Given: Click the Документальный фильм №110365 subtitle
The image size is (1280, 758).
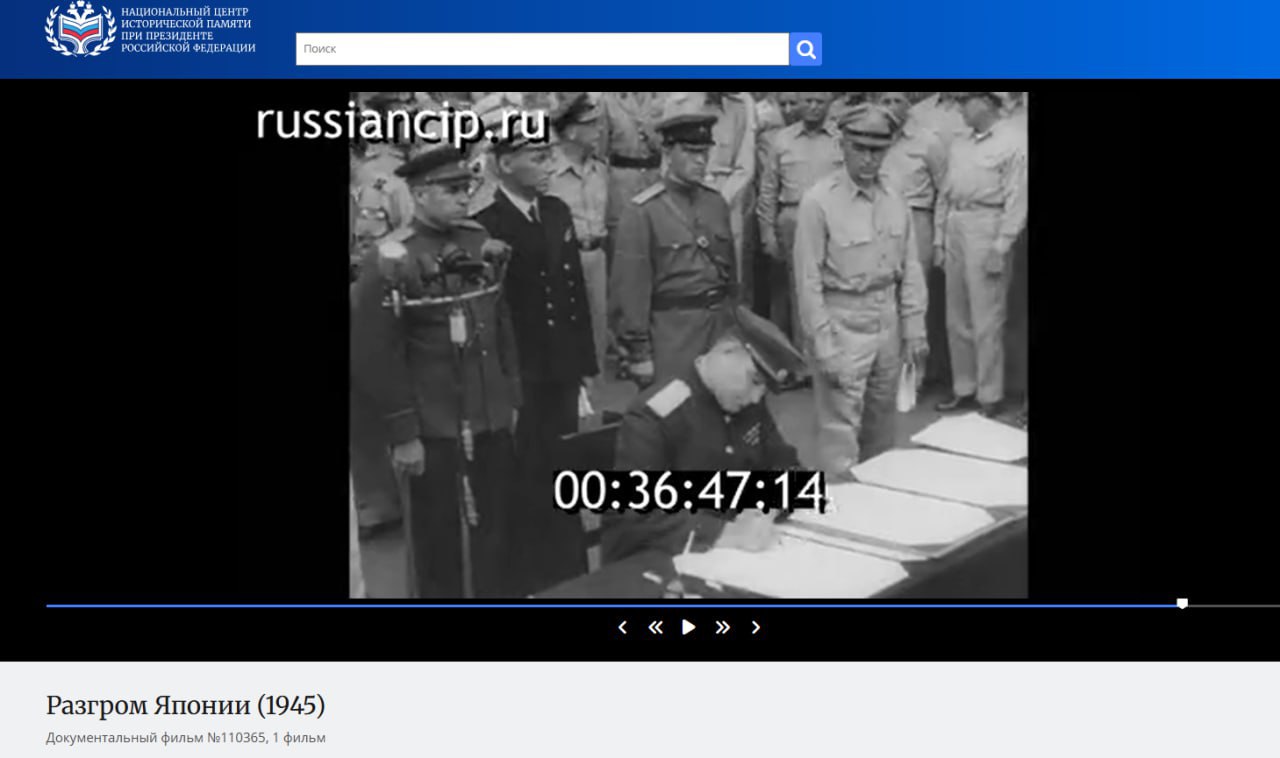Looking at the screenshot, I should (185, 738).
